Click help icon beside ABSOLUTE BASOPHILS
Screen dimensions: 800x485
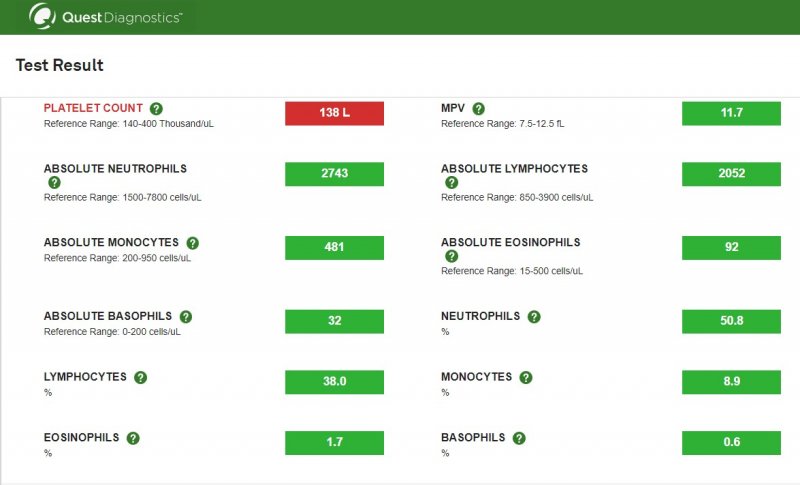[186, 317]
